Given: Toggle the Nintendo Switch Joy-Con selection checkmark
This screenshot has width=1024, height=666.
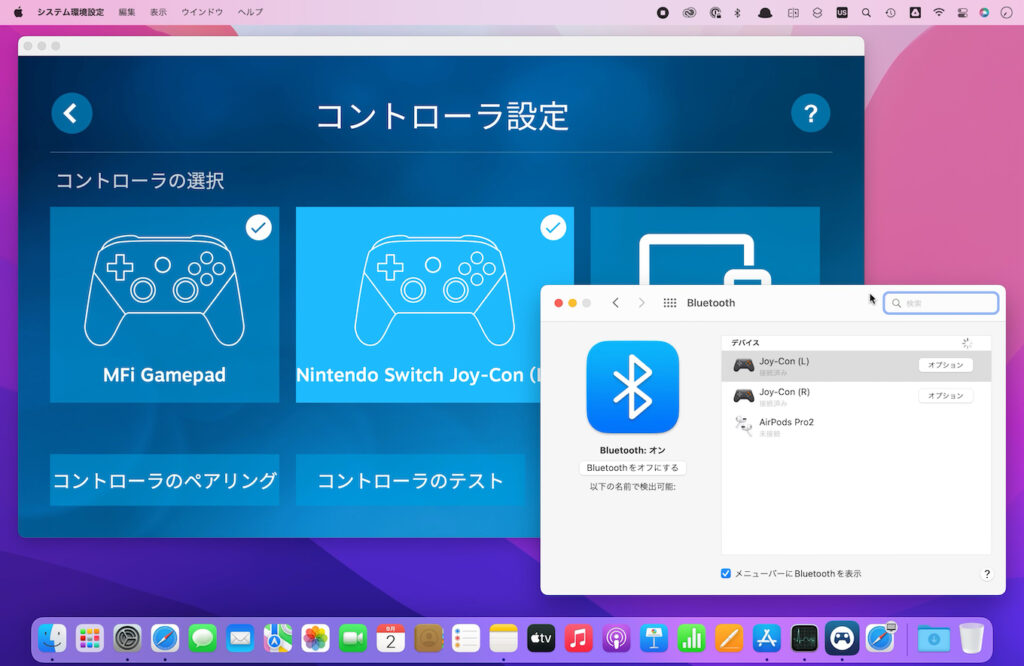Looking at the screenshot, I should pos(553,227).
